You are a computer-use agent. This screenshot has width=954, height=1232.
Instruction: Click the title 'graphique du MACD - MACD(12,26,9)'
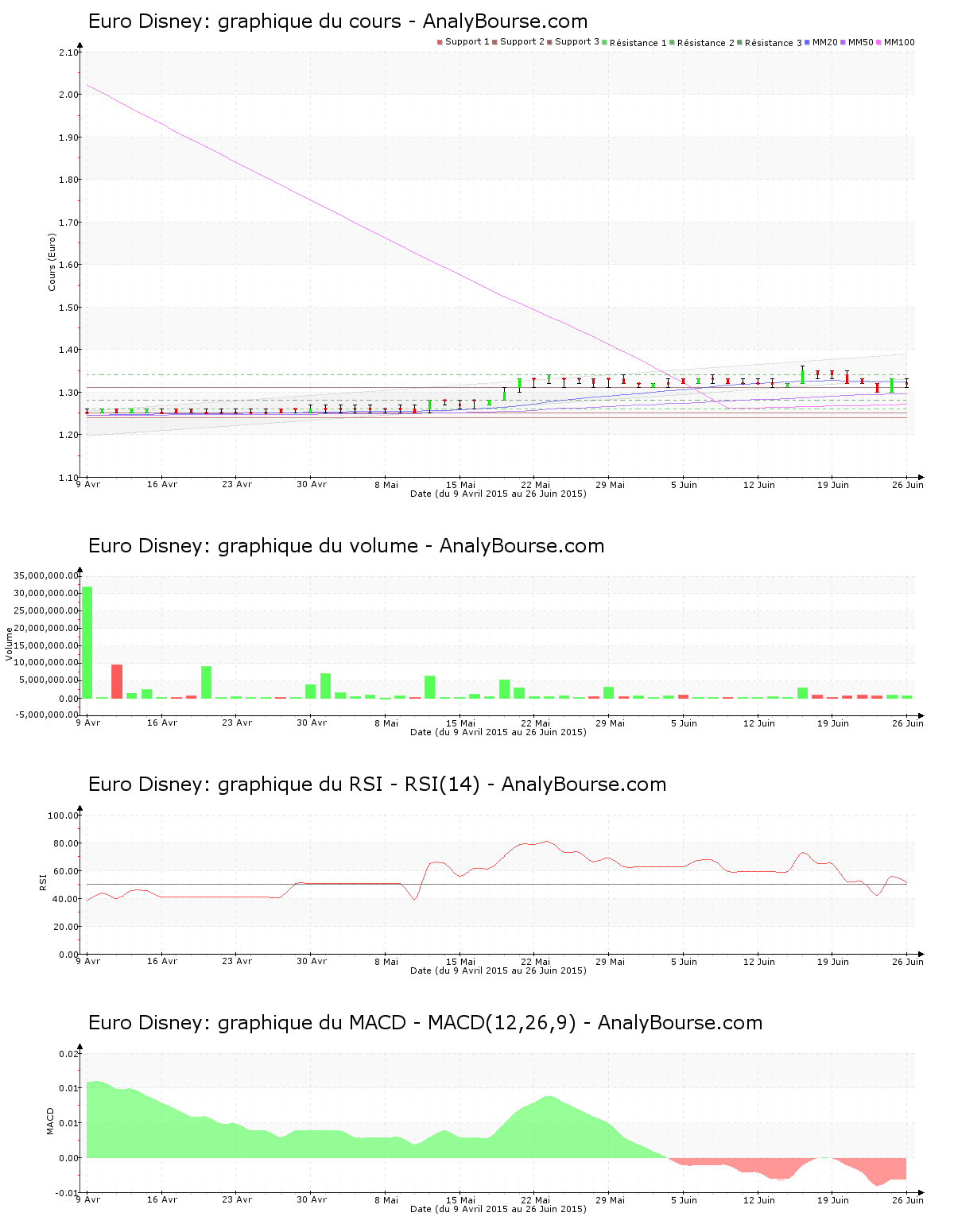[x=397, y=1023]
